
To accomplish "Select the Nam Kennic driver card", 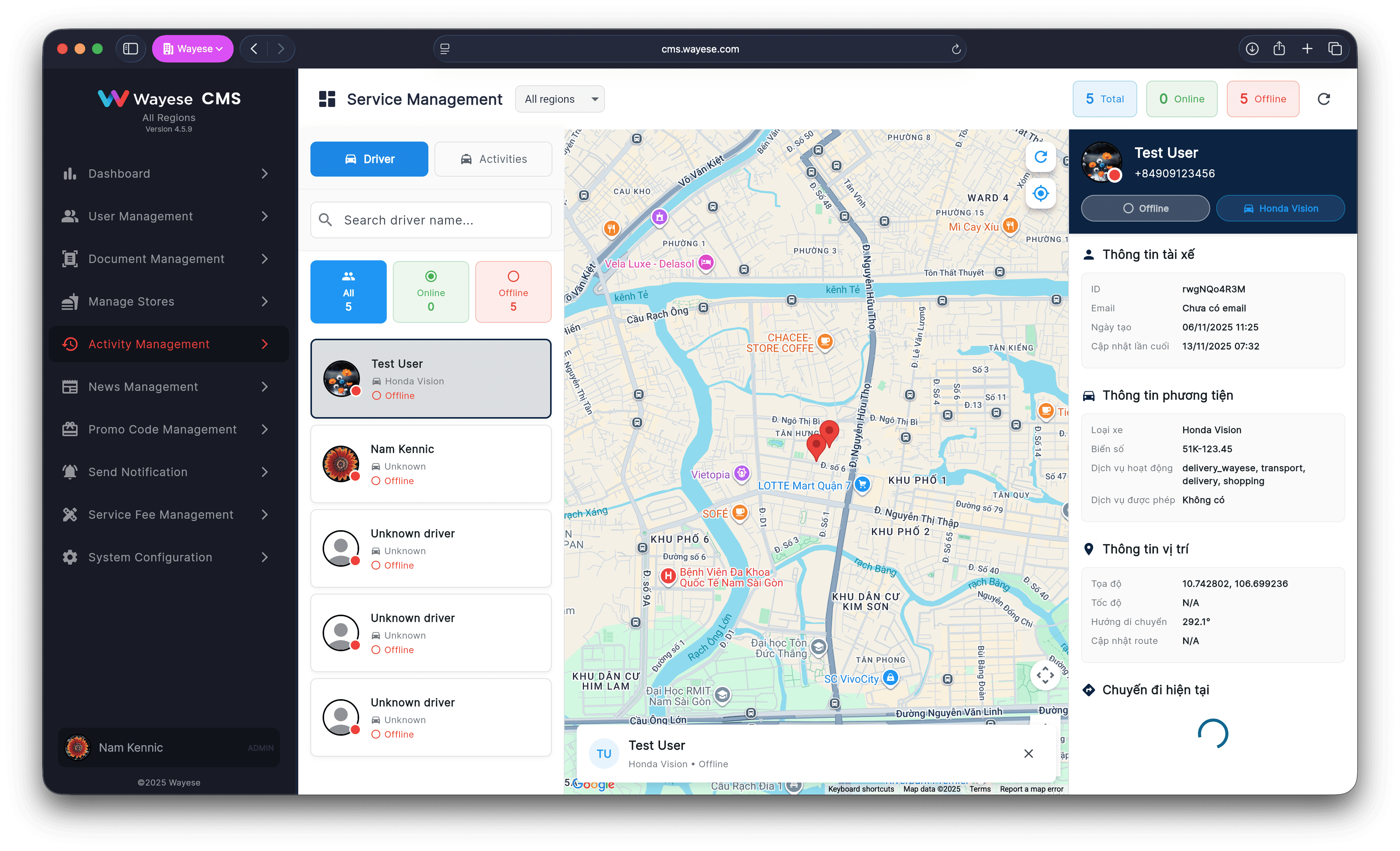I will (x=431, y=464).
